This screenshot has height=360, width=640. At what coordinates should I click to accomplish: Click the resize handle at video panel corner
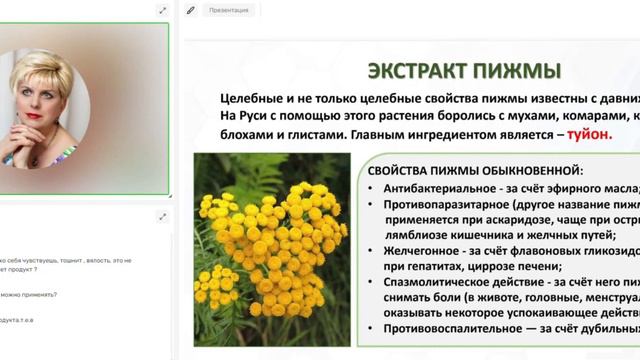coord(170,196)
